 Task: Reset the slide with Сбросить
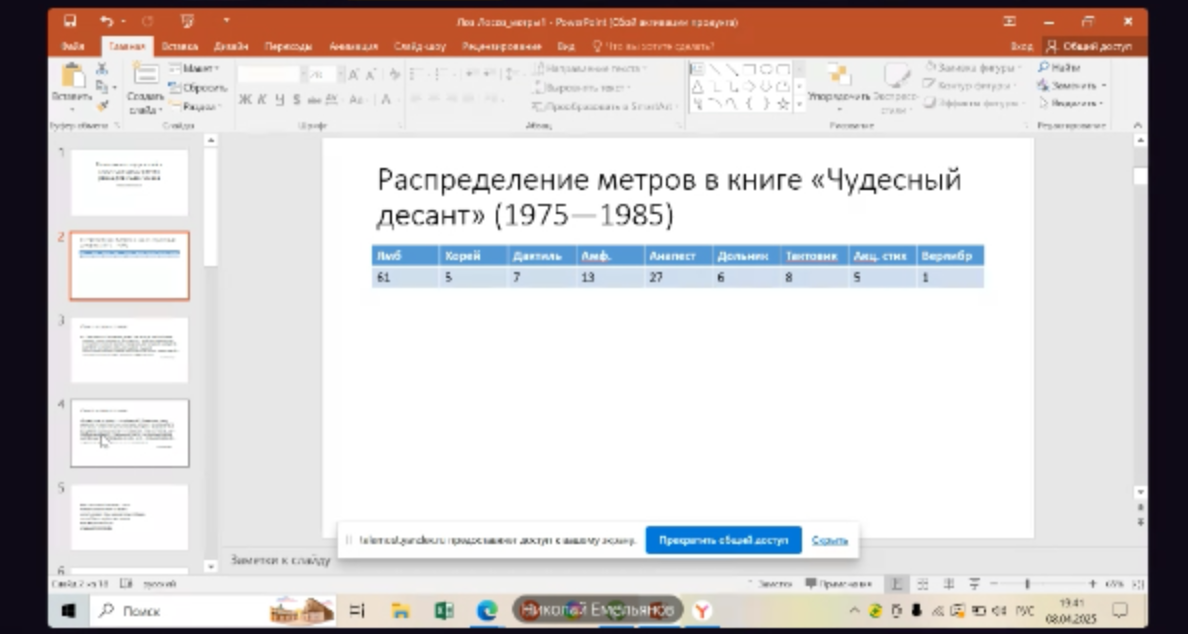[198, 88]
